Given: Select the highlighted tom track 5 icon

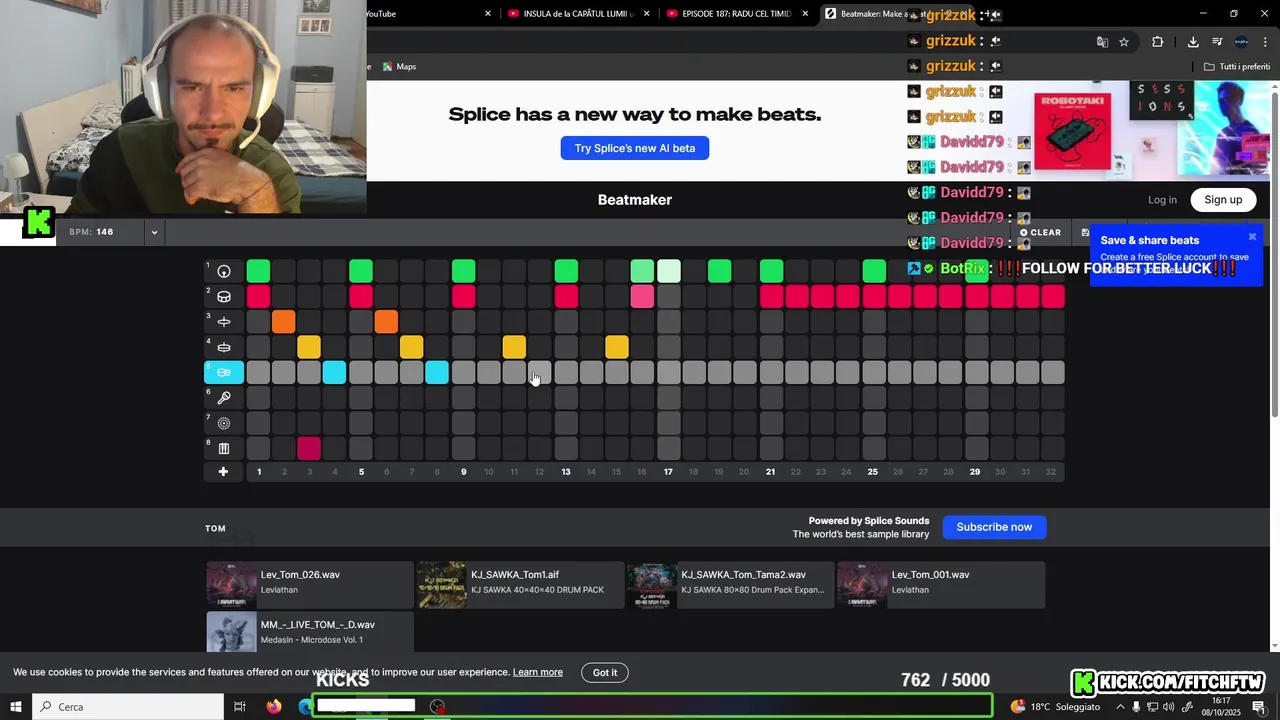Looking at the screenshot, I should click(224, 372).
